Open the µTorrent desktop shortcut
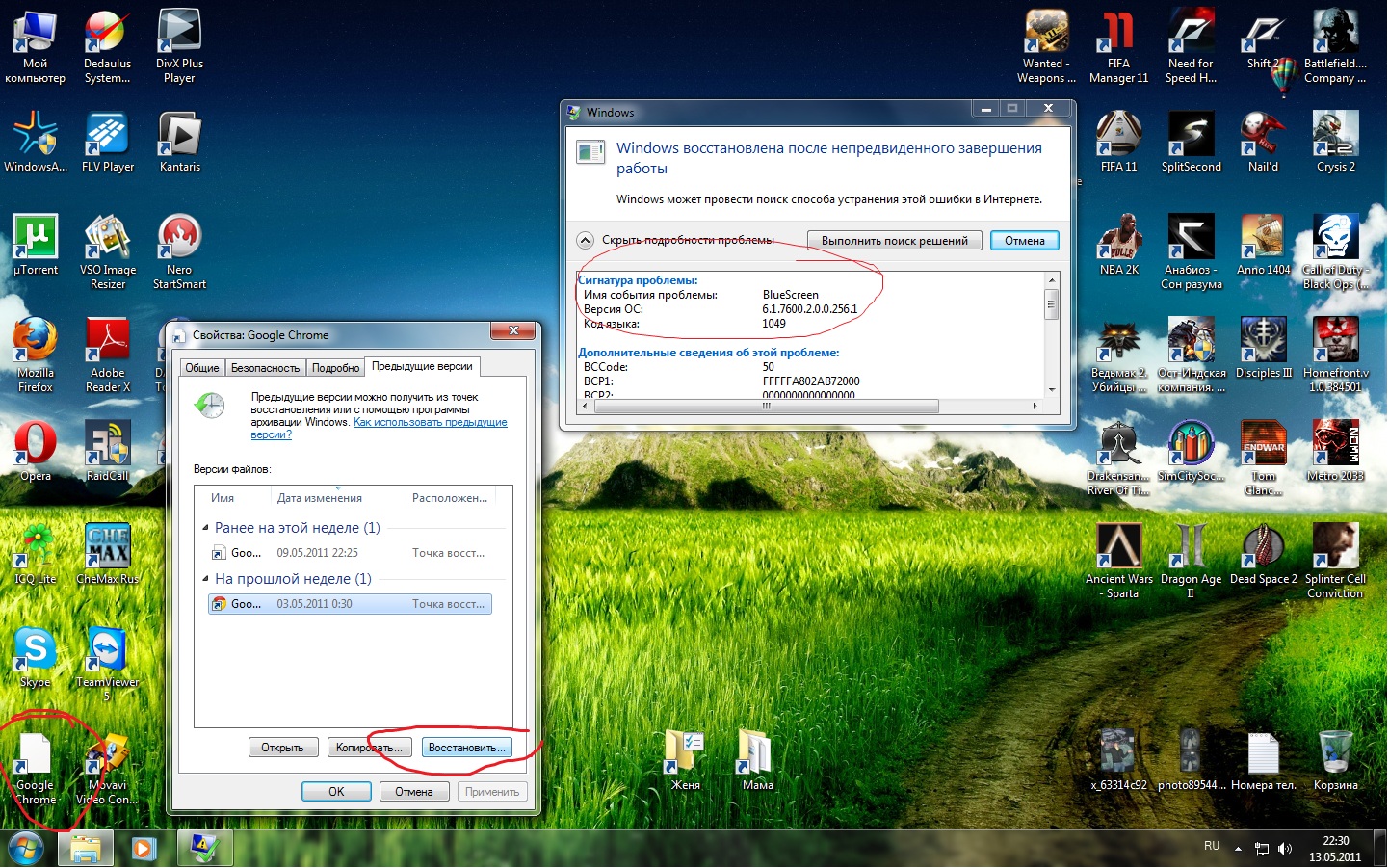Screen dimensions: 1389x868 (35, 240)
